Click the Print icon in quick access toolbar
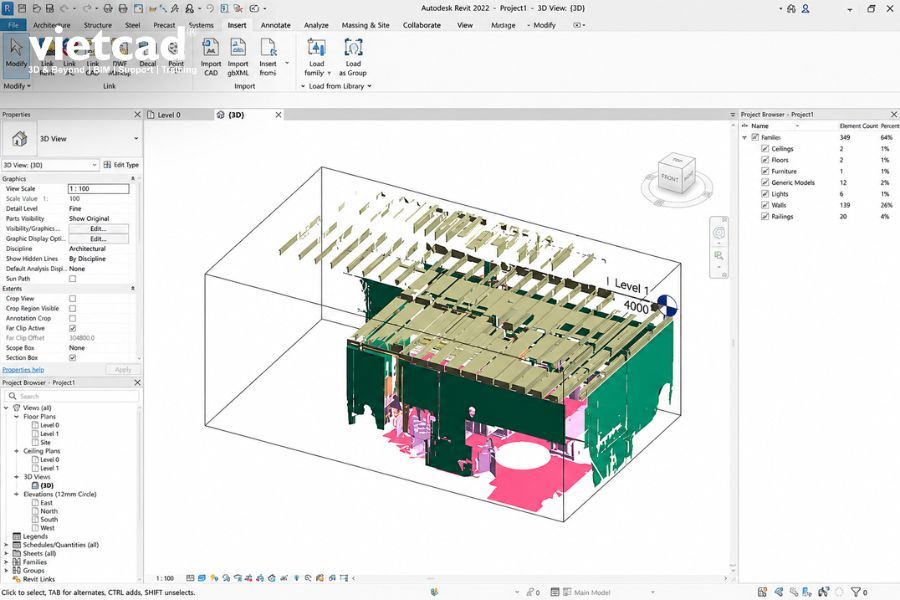900x600 pixels. tap(123, 9)
